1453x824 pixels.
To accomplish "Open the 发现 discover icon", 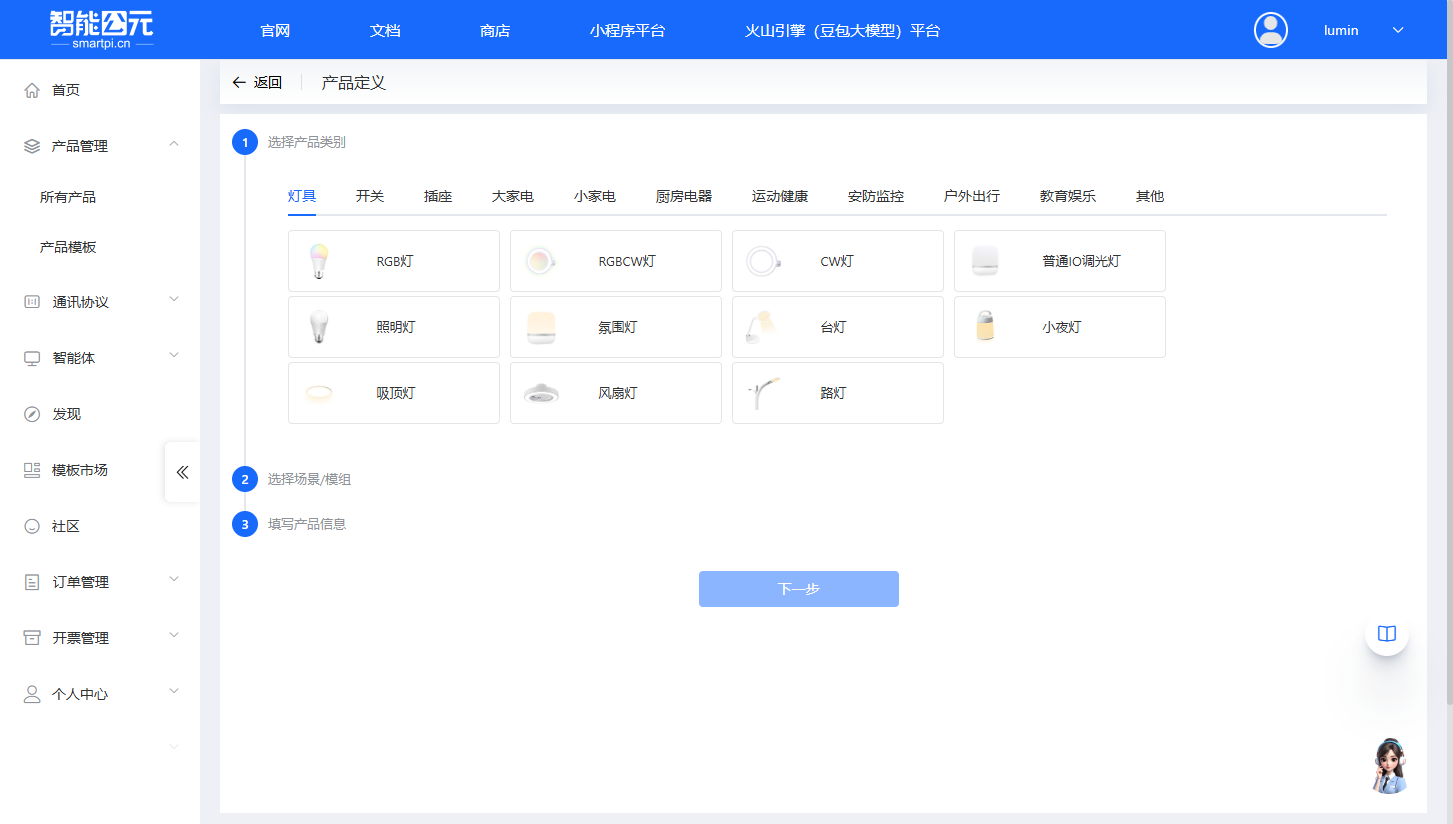I will point(31,413).
